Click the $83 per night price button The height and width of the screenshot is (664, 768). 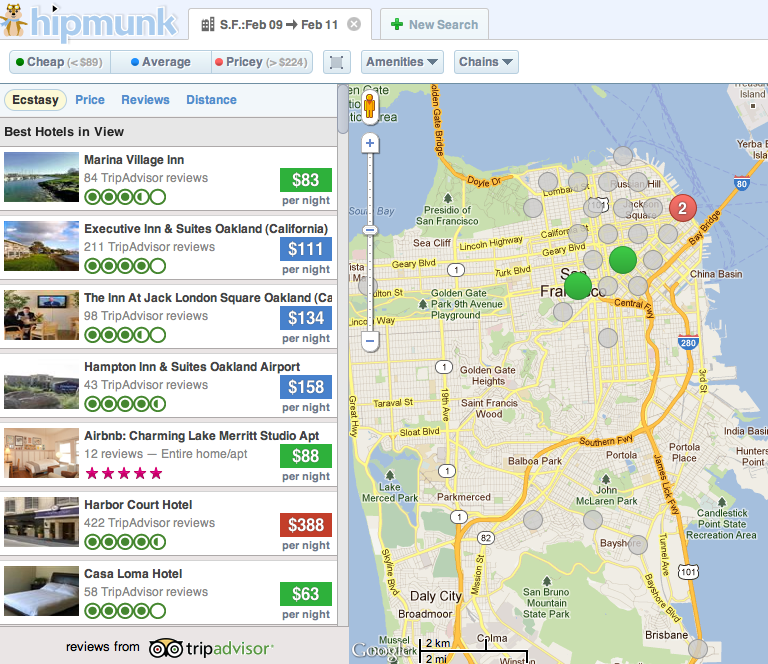pos(306,180)
